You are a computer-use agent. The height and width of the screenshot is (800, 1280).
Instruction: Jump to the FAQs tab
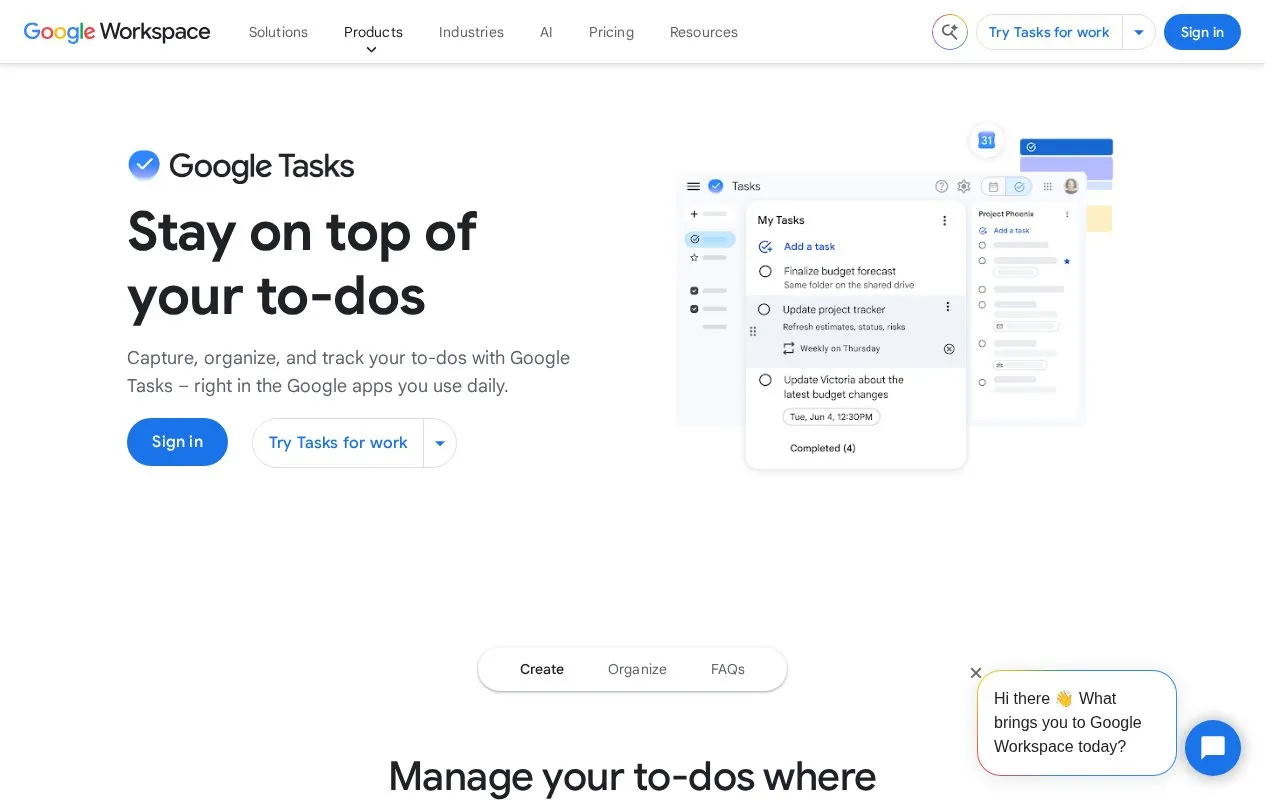[x=728, y=669]
